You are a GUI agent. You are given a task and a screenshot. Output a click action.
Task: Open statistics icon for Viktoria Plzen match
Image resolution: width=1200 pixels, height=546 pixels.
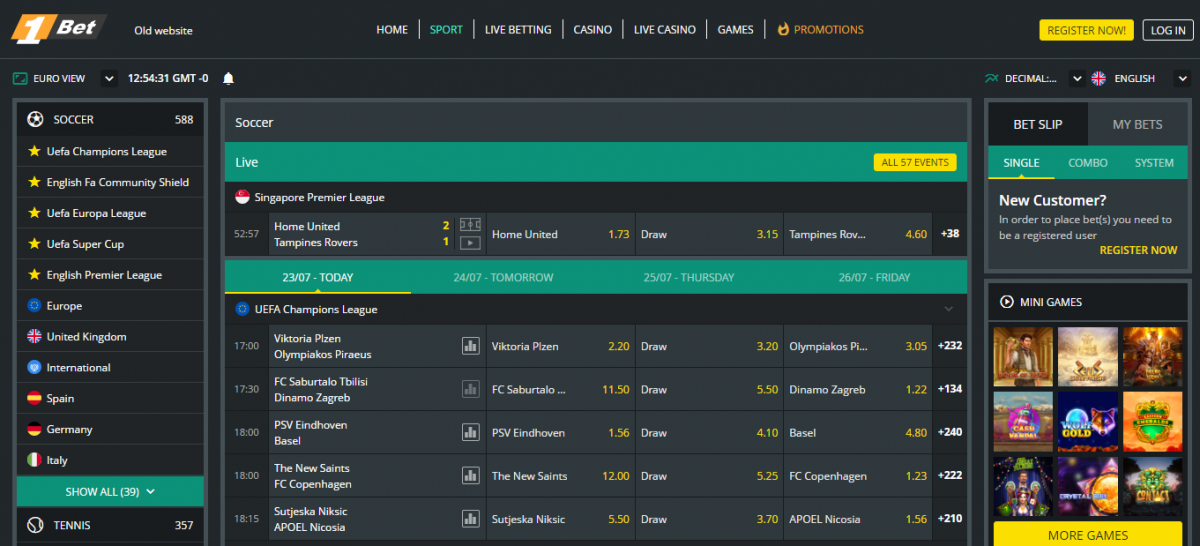(x=470, y=346)
